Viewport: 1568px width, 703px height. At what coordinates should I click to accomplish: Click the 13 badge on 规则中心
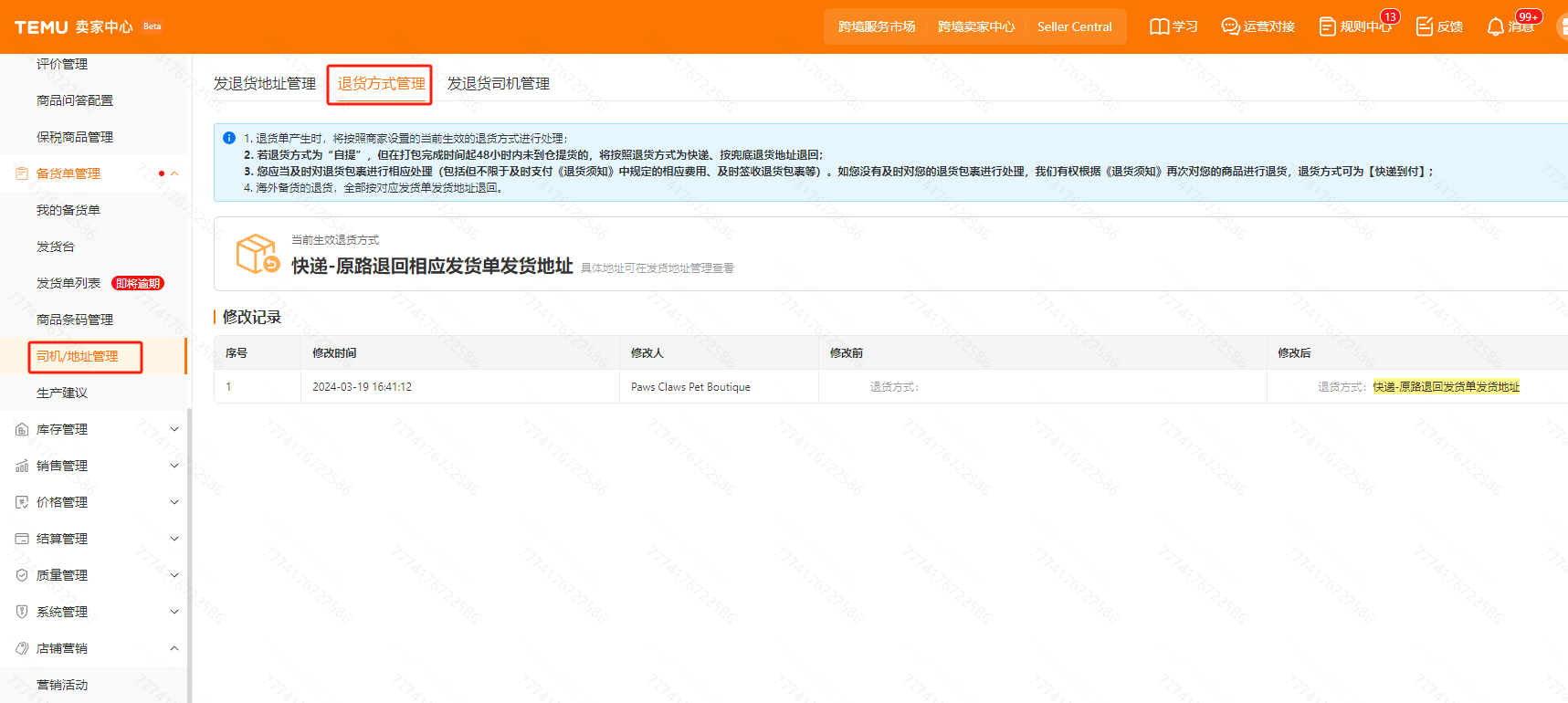1390,16
